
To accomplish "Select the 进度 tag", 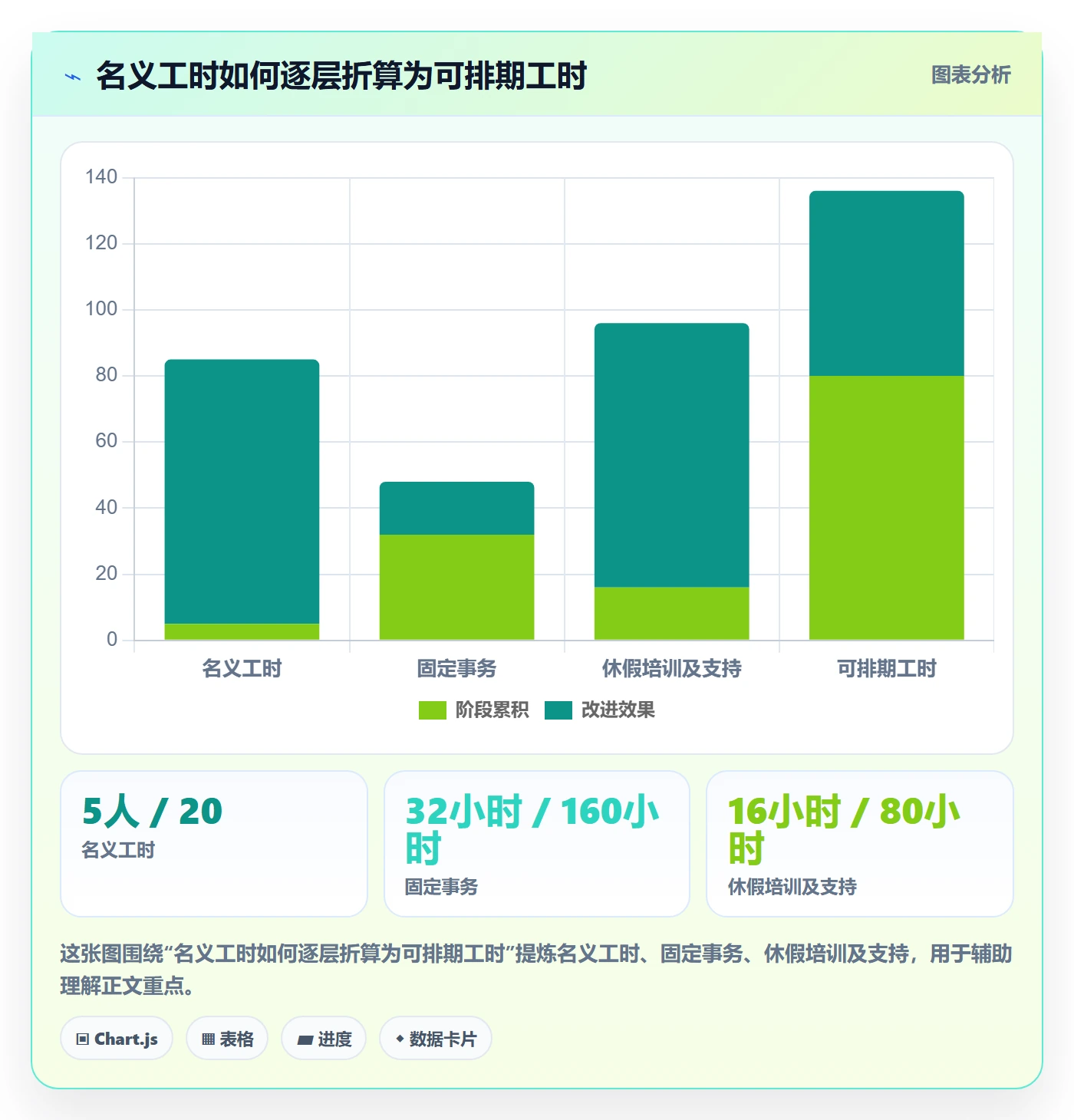I will (x=324, y=1039).
